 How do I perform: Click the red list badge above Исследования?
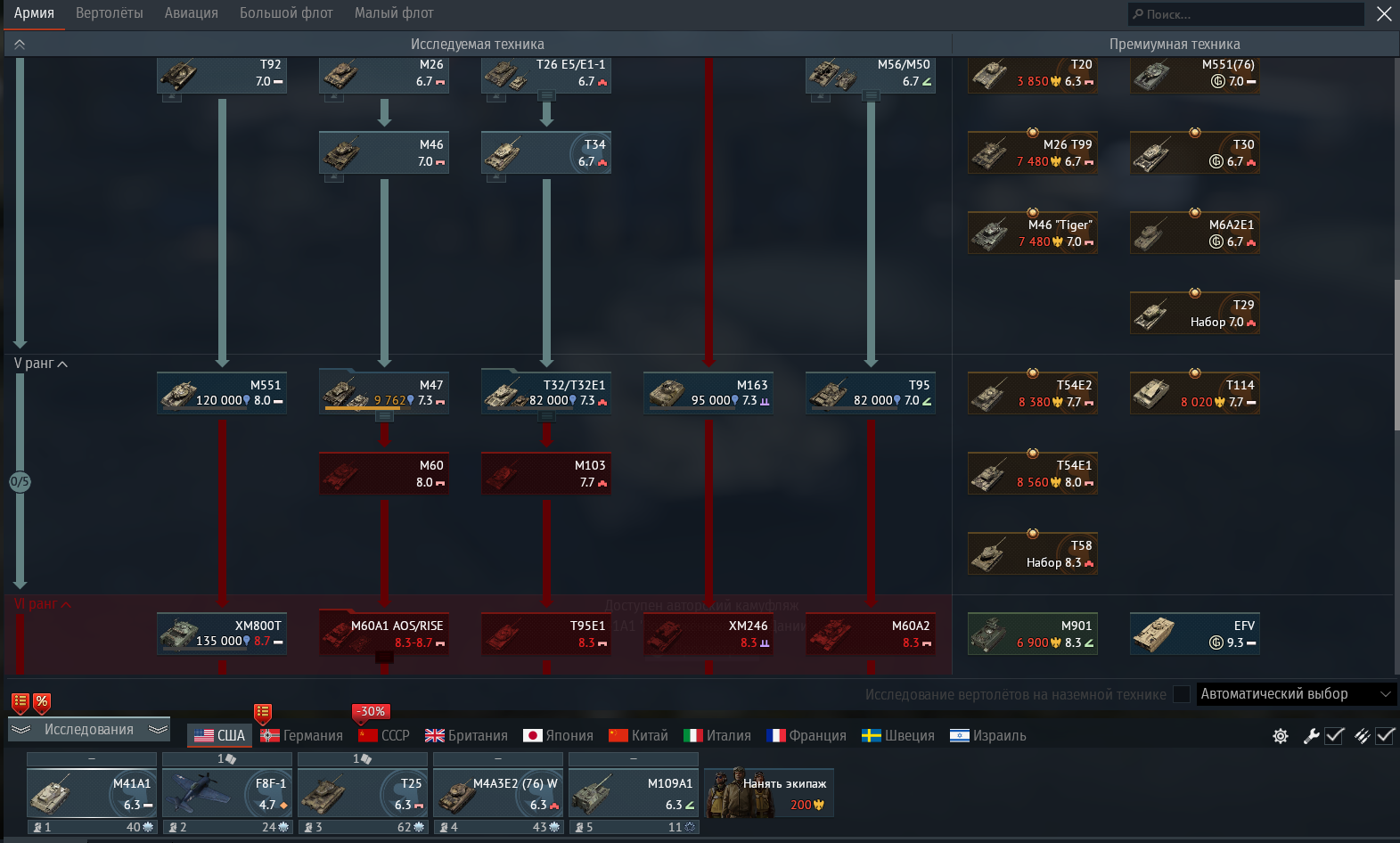click(x=20, y=701)
